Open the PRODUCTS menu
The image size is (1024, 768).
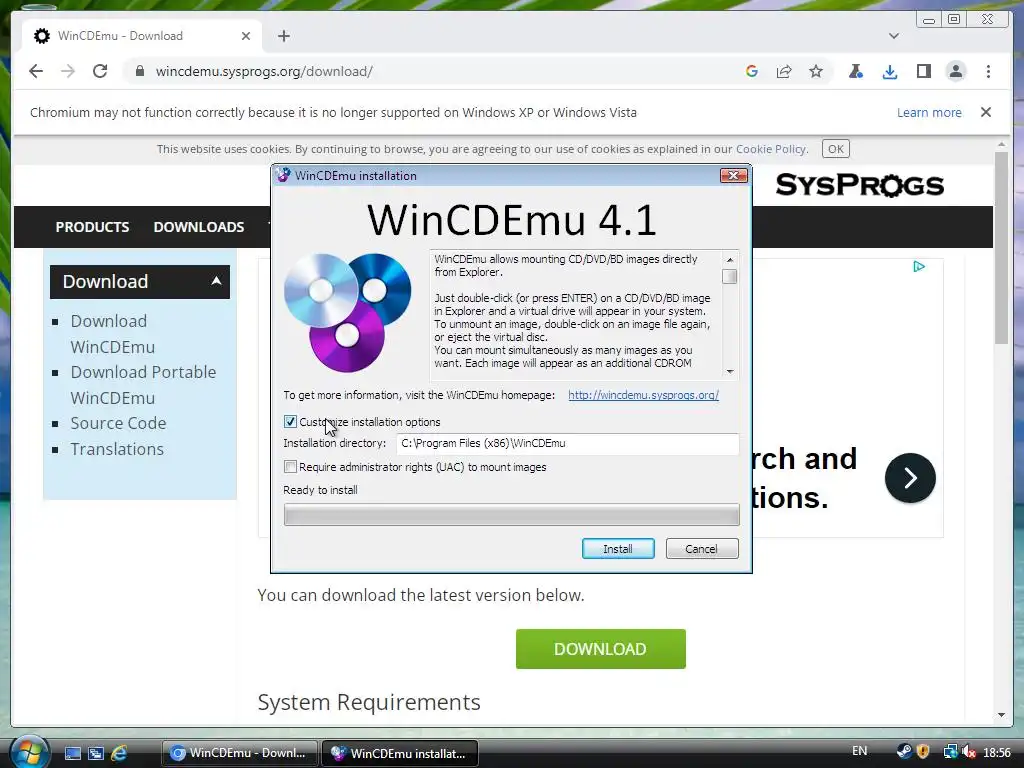tap(92, 227)
